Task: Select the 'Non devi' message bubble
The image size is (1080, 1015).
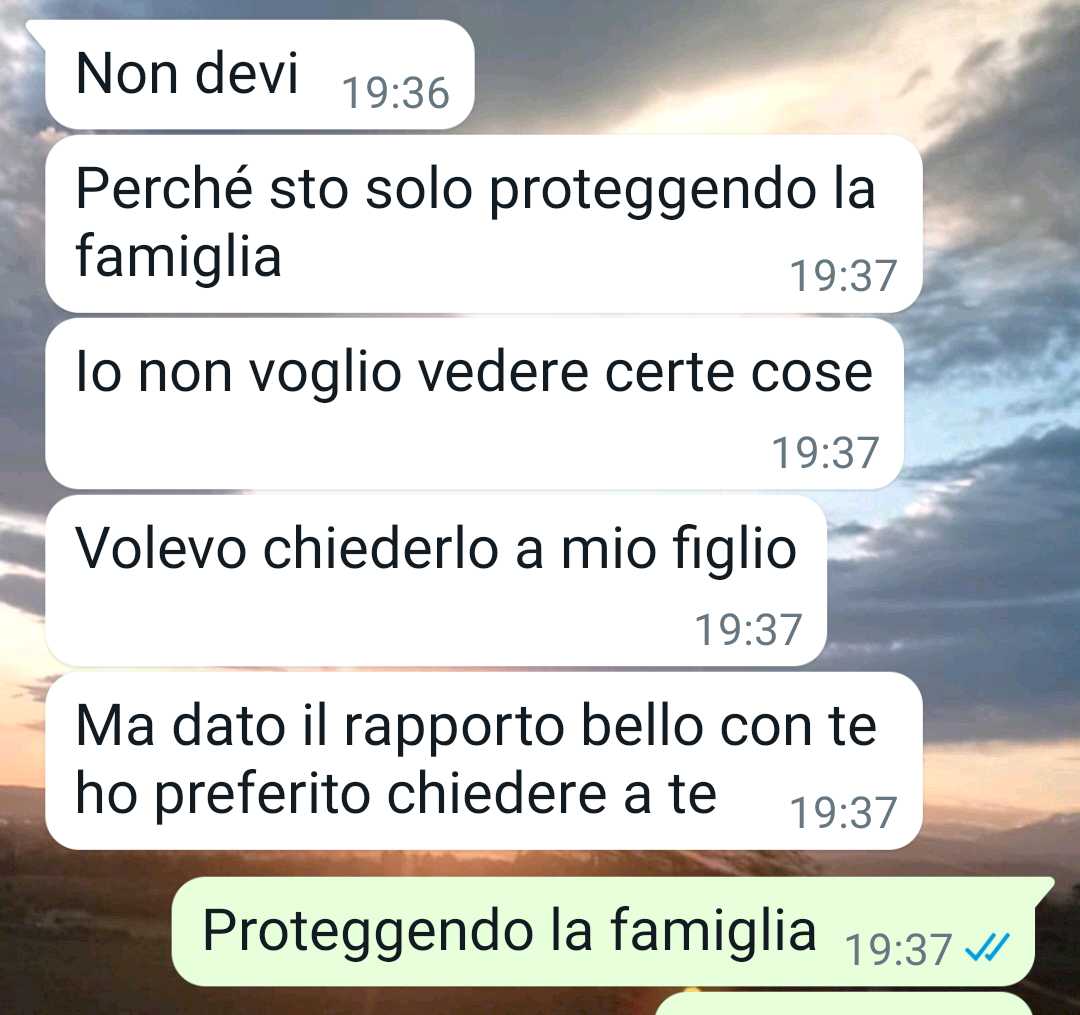Action: click(260, 74)
